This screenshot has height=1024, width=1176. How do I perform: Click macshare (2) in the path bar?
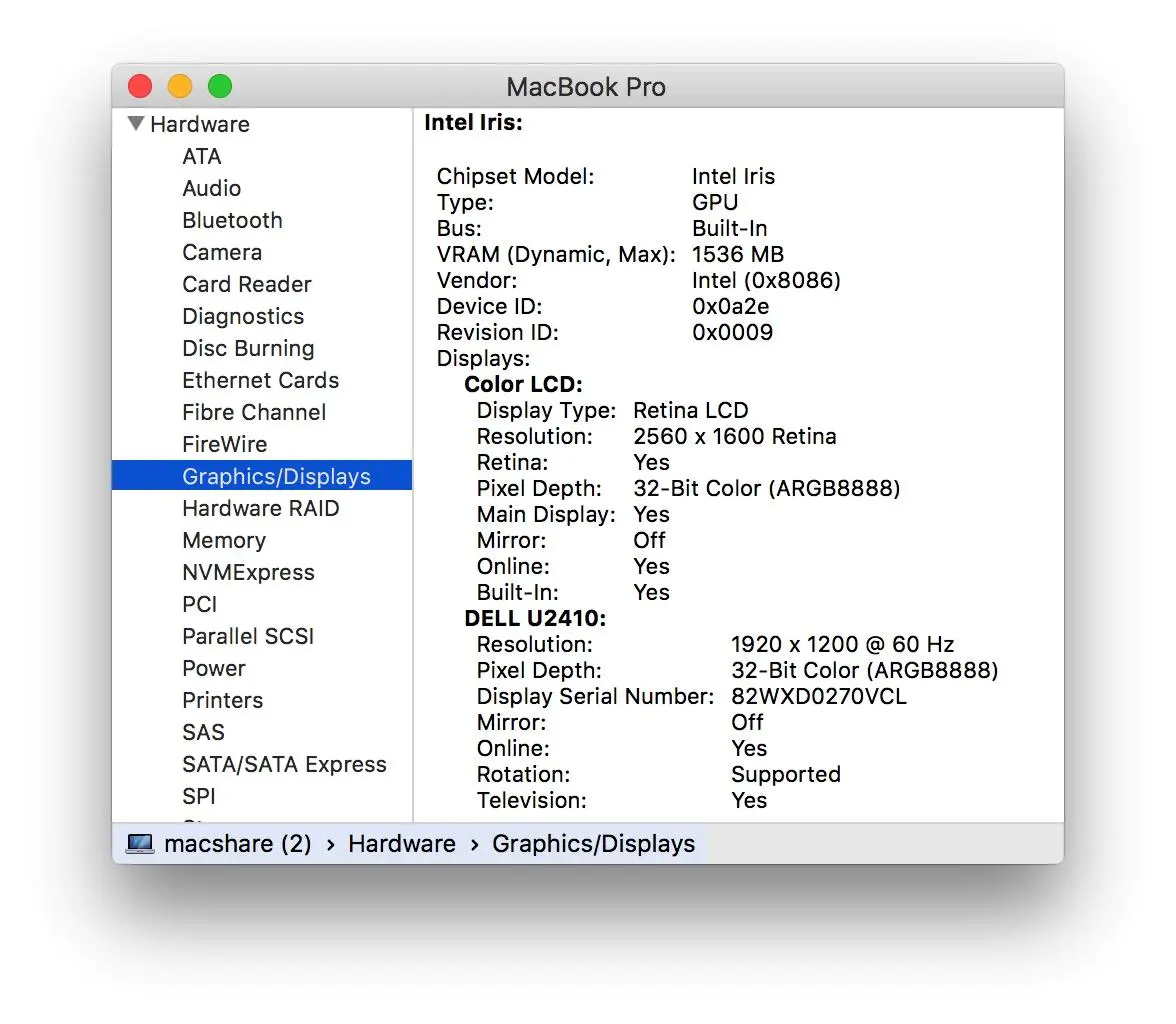tap(238, 844)
